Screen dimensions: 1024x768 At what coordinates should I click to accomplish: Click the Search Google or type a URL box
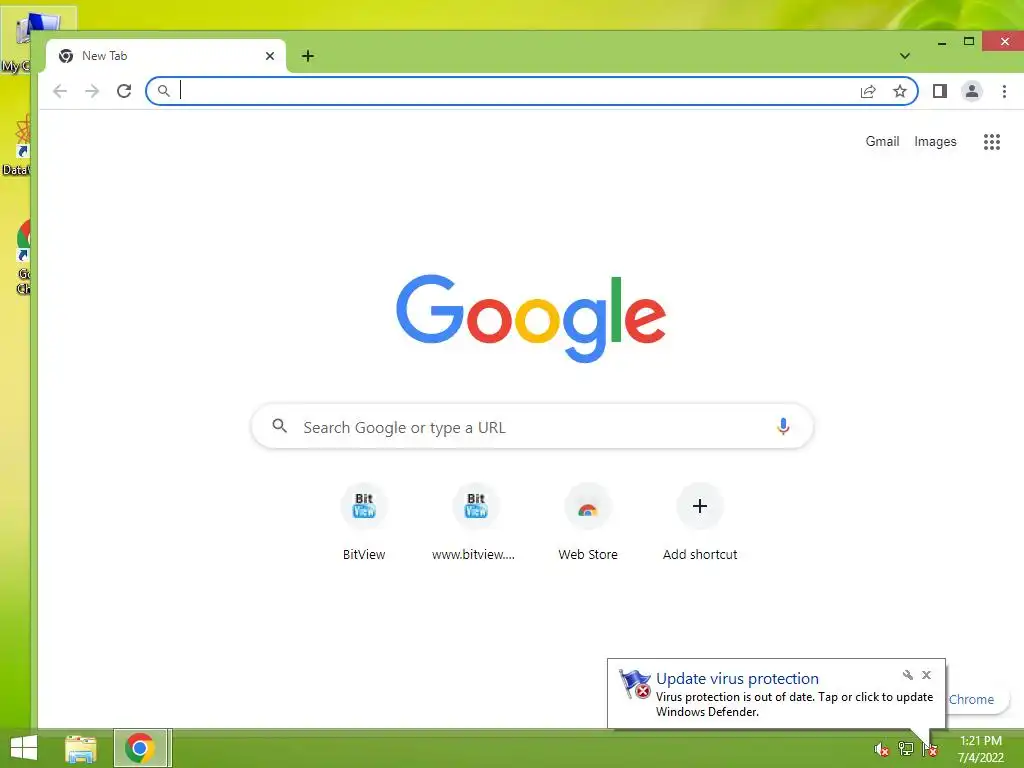tap(532, 426)
